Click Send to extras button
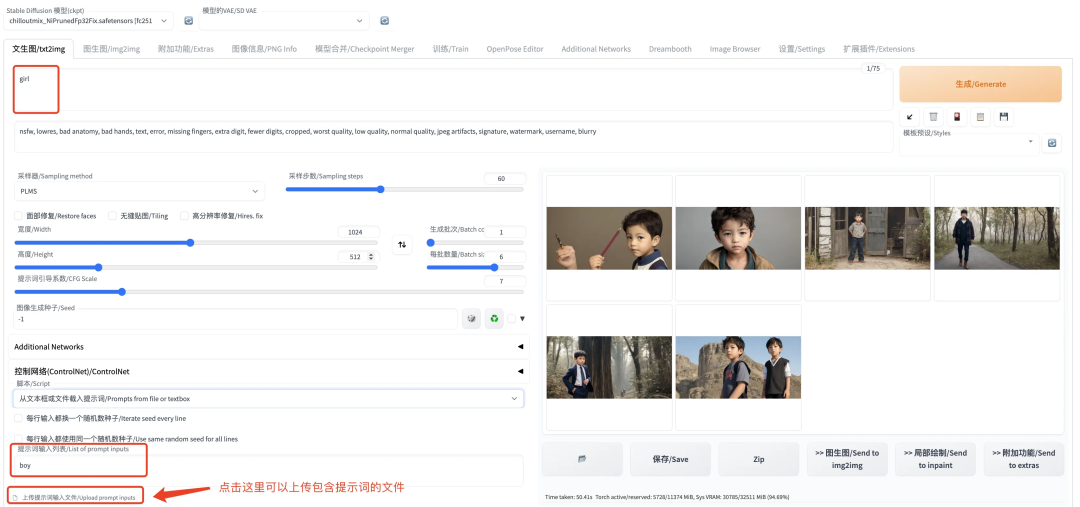Screen dimensions: 1080x507 point(1024,459)
